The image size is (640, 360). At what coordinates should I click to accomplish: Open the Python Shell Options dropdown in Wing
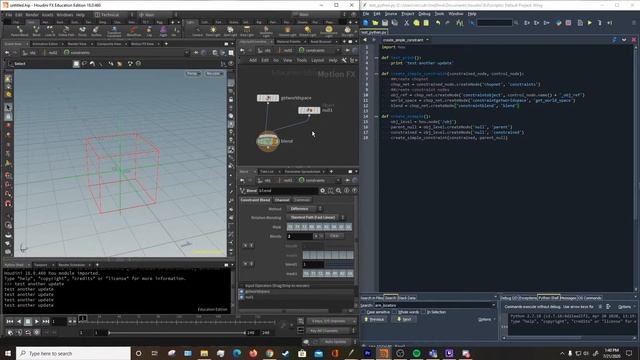(625, 307)
